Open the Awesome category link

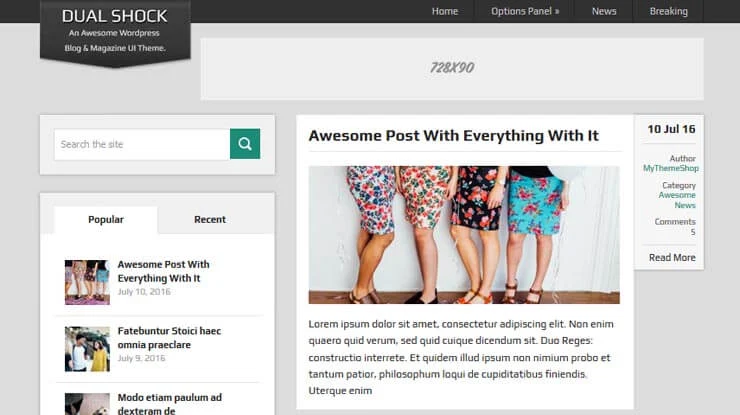[677, 195]
